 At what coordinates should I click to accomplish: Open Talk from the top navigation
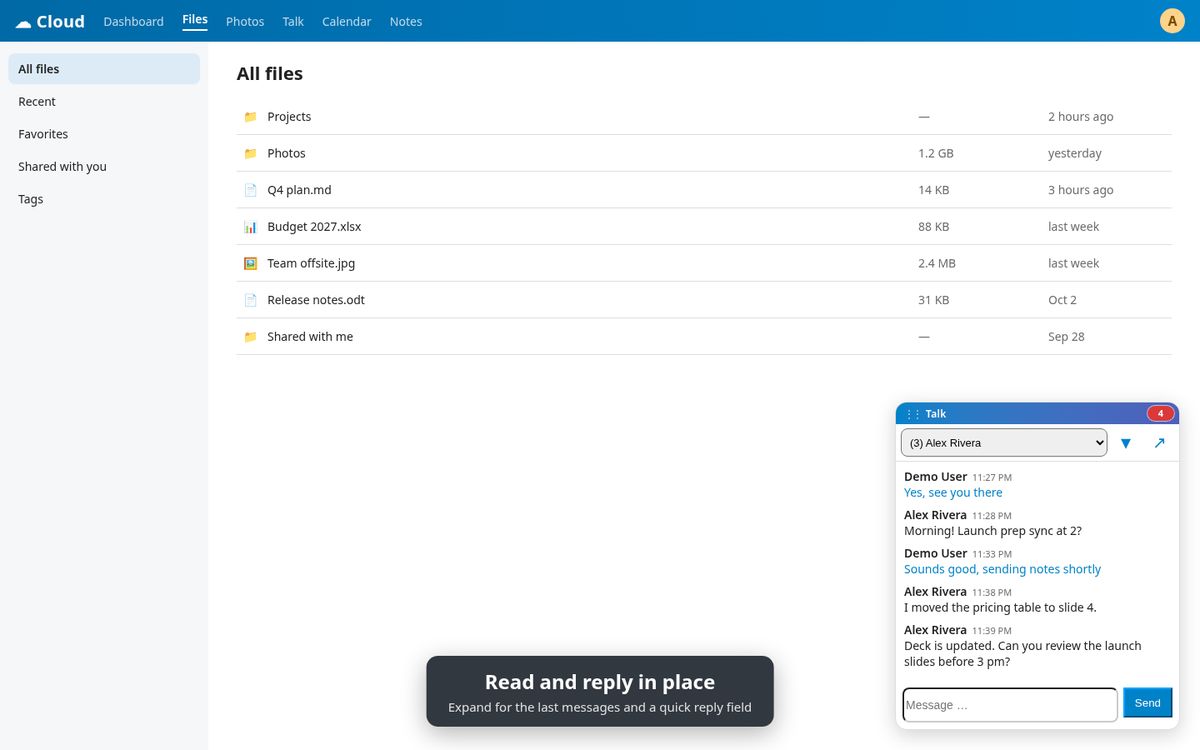coord(293,21)
